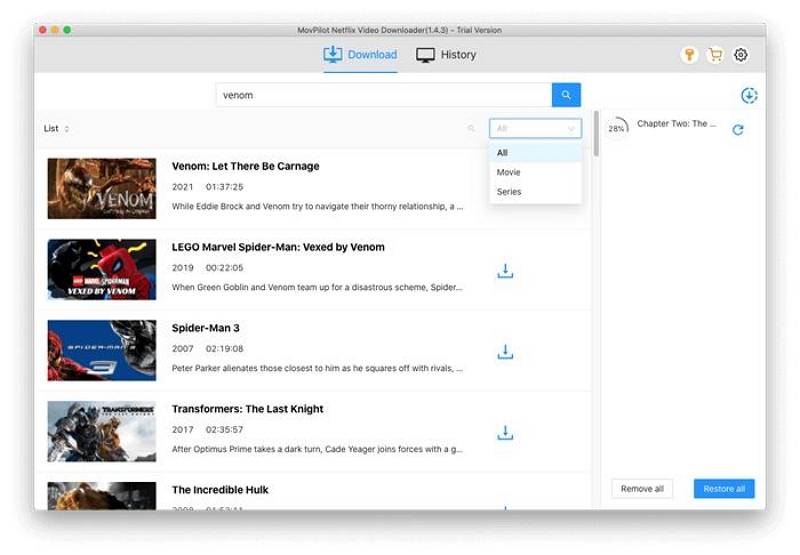
Task: Download Spider-Man 3 via its download icon
Action: (x=505, y=351)
